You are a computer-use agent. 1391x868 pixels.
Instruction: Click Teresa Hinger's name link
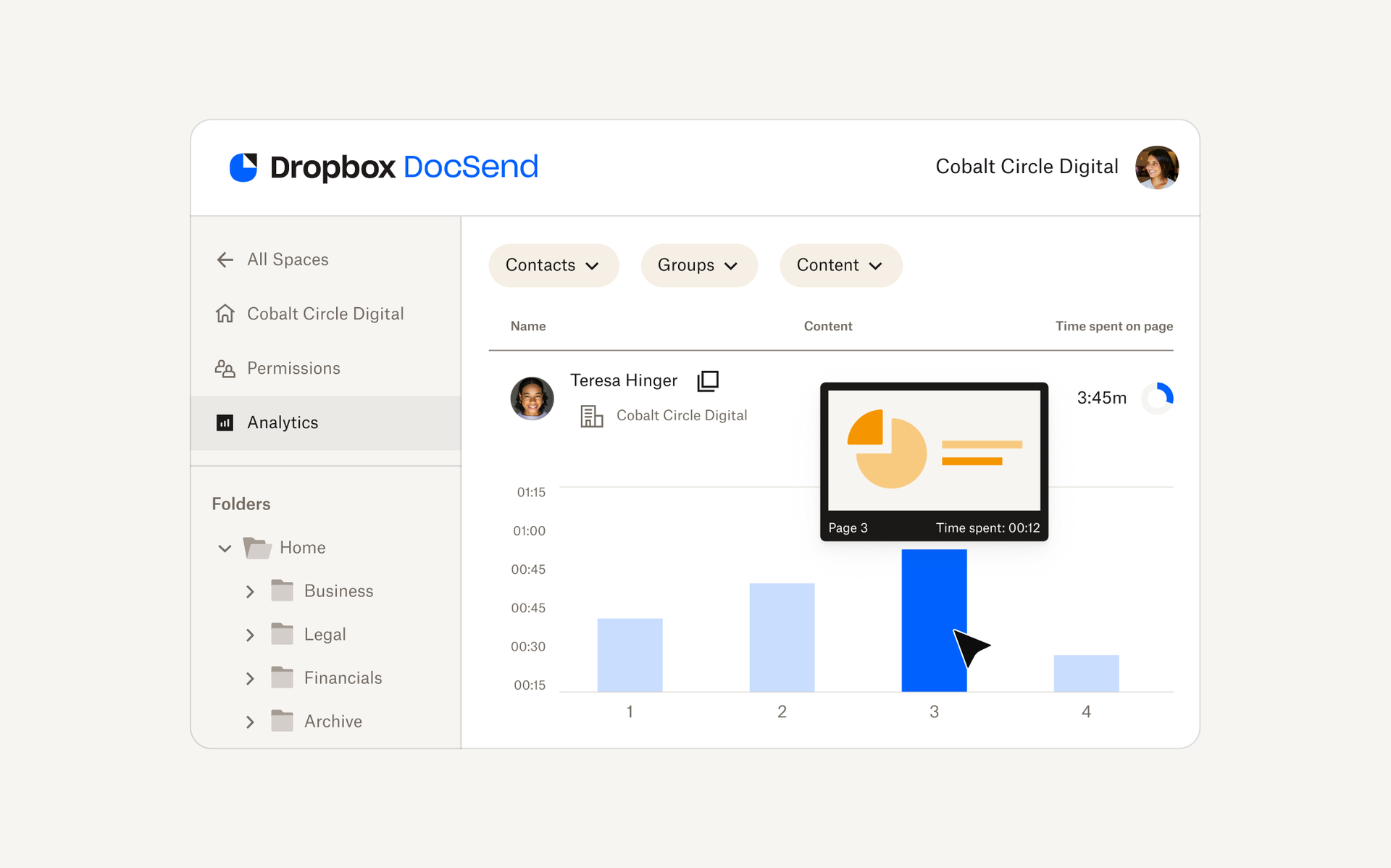[x=624, y=380]
